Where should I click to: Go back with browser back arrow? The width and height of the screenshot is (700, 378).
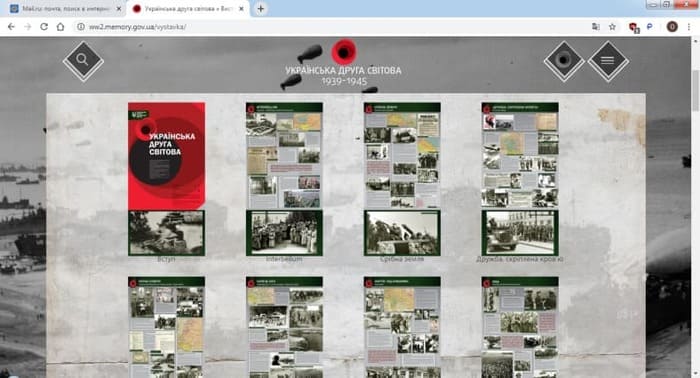[x=11, y=27]
